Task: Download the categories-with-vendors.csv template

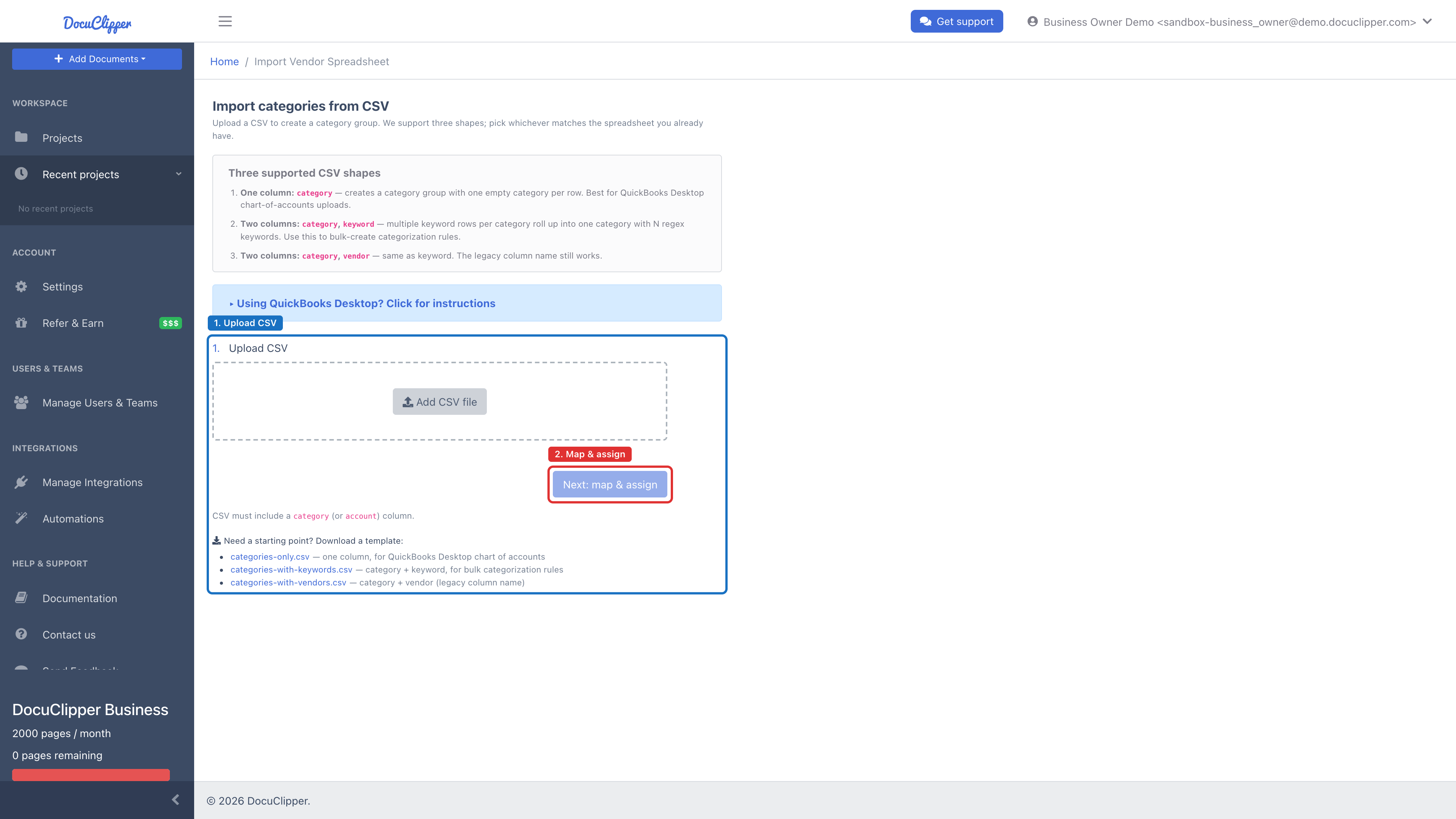Action: (288, 583)
